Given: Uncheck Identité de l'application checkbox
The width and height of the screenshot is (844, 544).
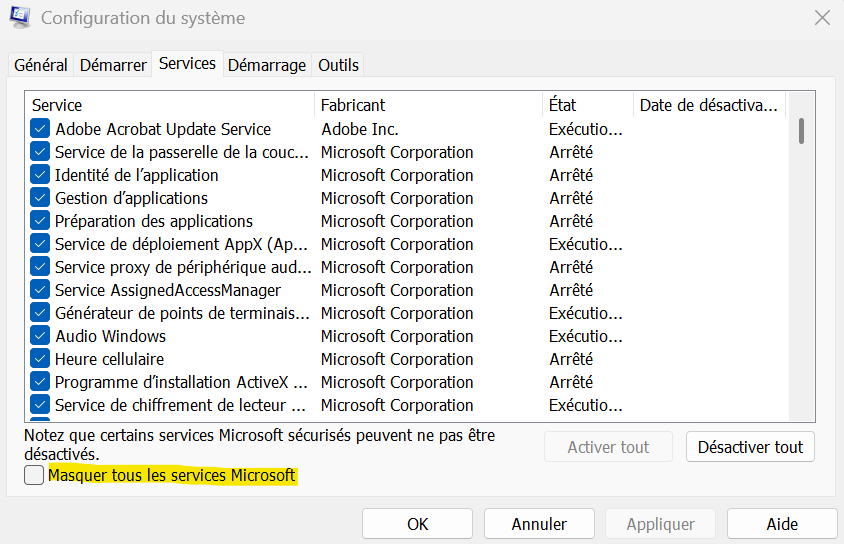Looking at the screenshot, I should point(40,175).
